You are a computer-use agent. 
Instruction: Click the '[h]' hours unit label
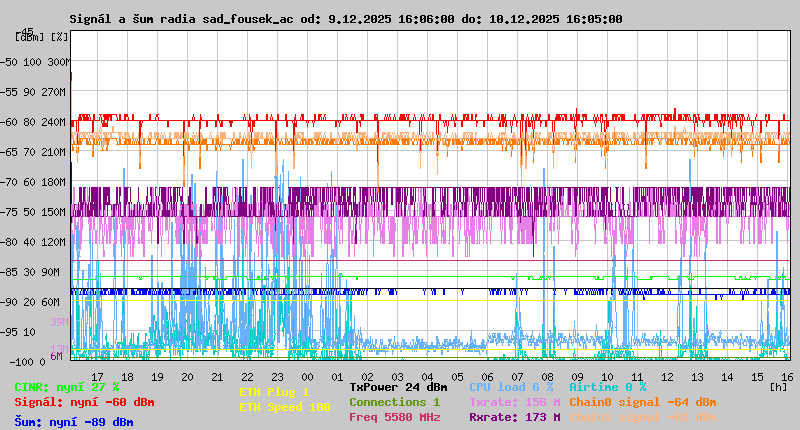click(x=779, y=387)
